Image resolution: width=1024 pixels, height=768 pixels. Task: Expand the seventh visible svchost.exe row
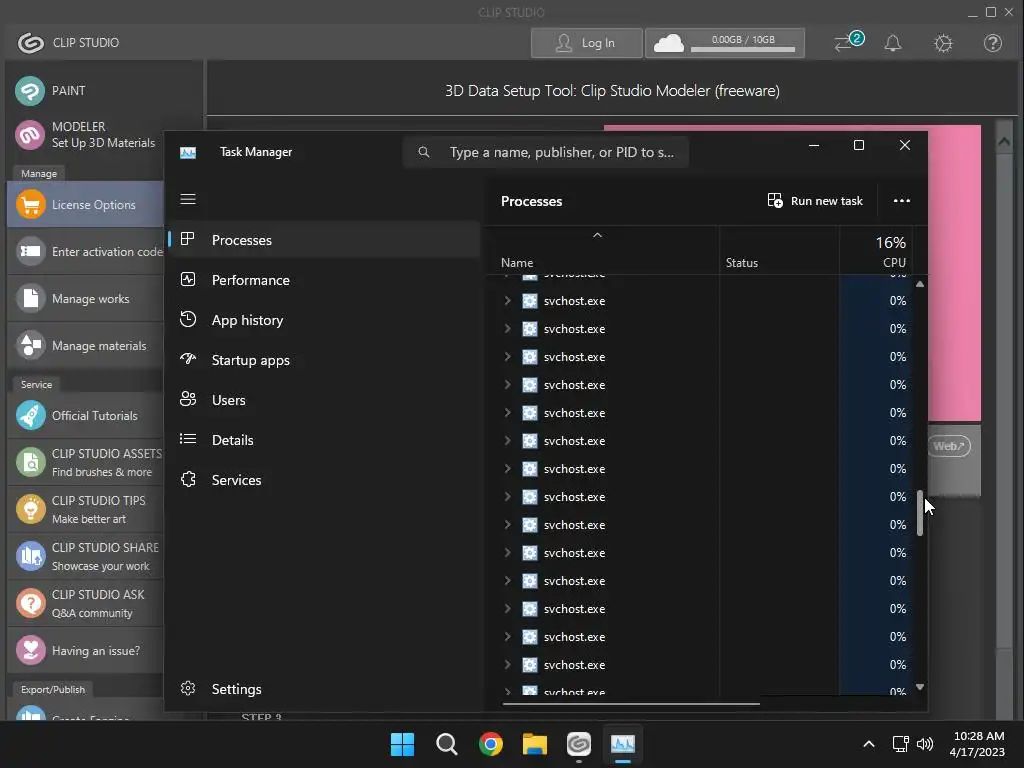507,469
